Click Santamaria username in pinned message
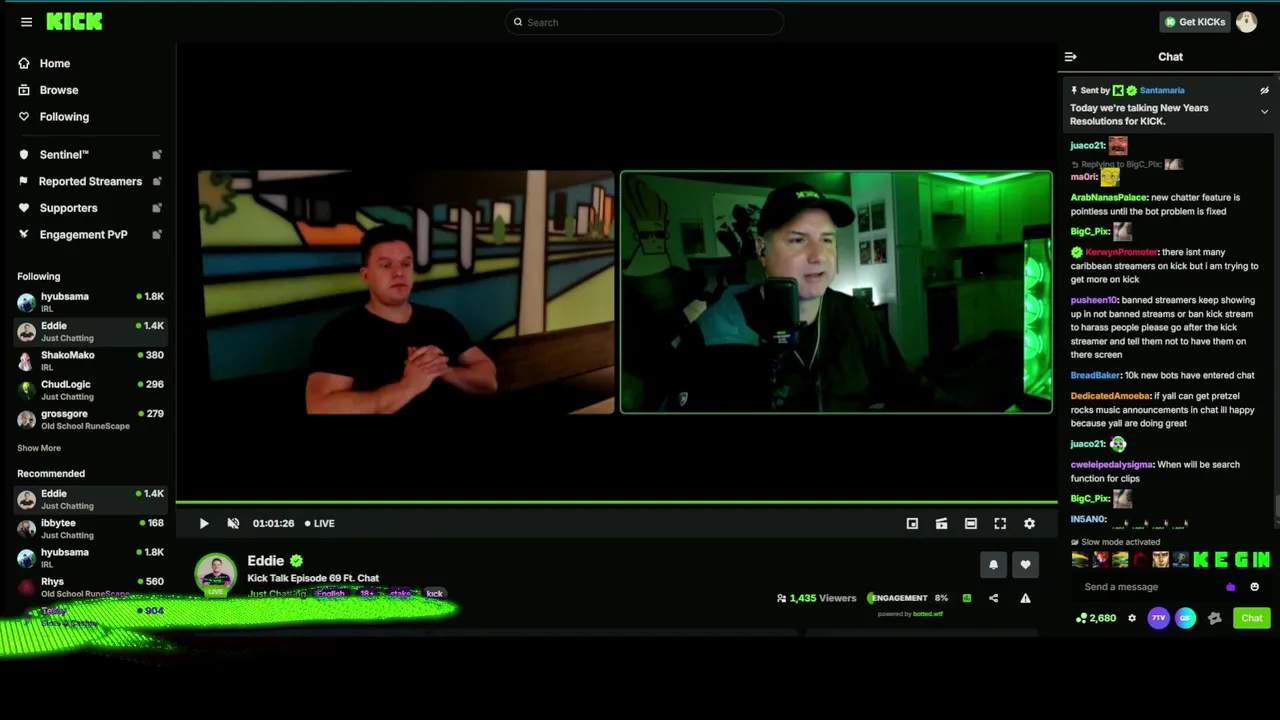This screenshot has height=720, width=1280. point(1162,90)
